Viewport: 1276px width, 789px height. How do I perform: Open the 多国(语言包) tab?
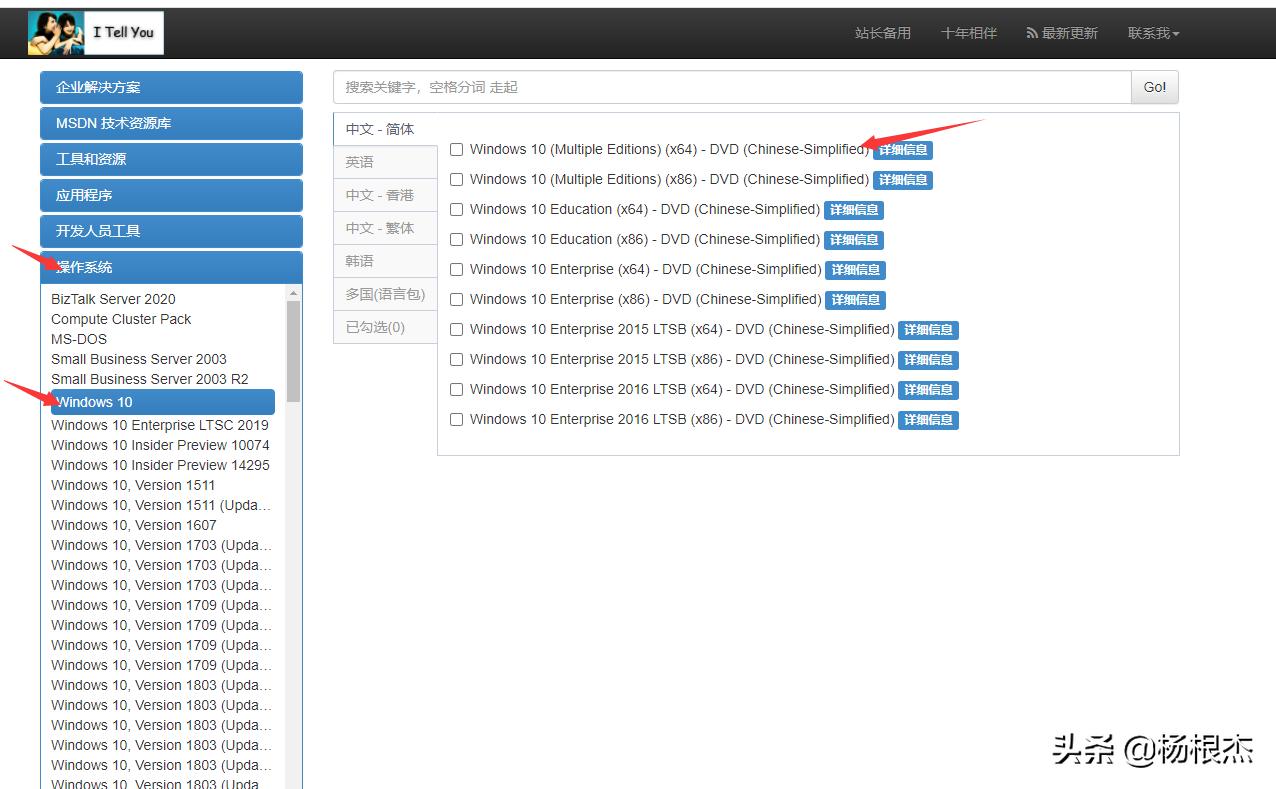pos(383,293)
